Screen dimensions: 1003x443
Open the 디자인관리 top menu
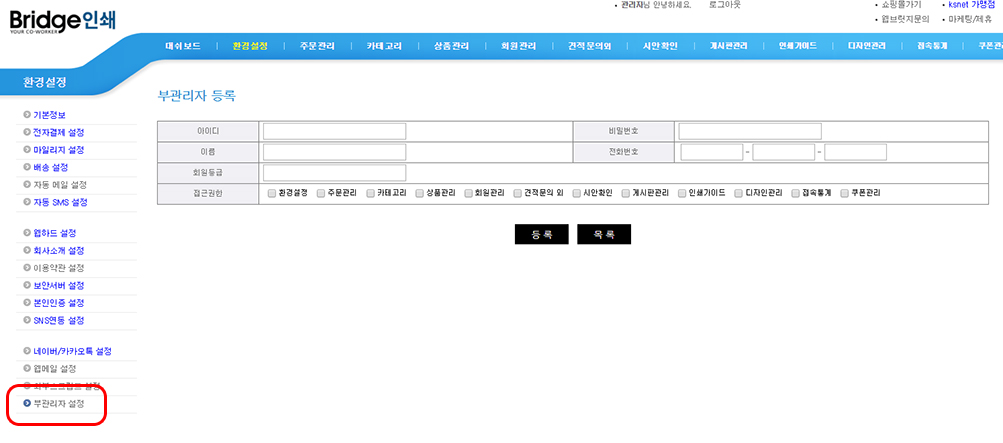pos(867,46)
